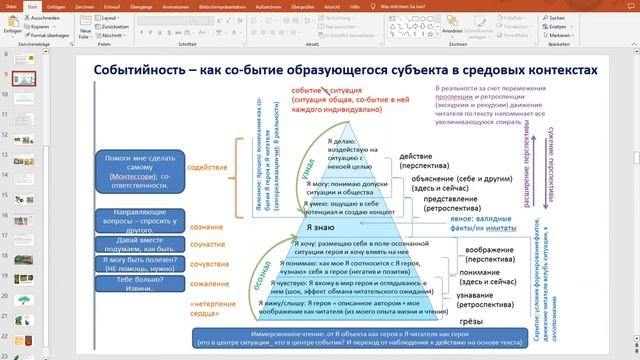The width and height of the screenshot is (640, 360).
Task: Click Zurücksetzen to reset the slide
Action: (x=112, y=27)
